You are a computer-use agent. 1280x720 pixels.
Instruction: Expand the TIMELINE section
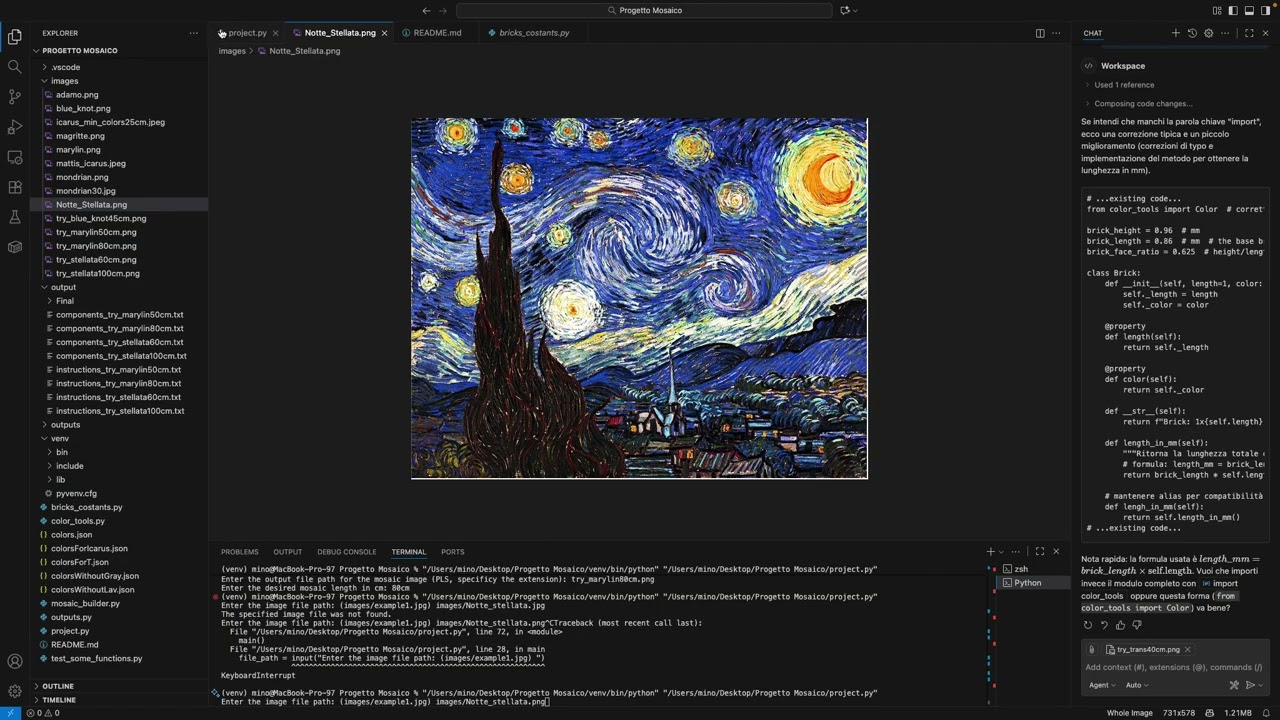pos(59,700)
